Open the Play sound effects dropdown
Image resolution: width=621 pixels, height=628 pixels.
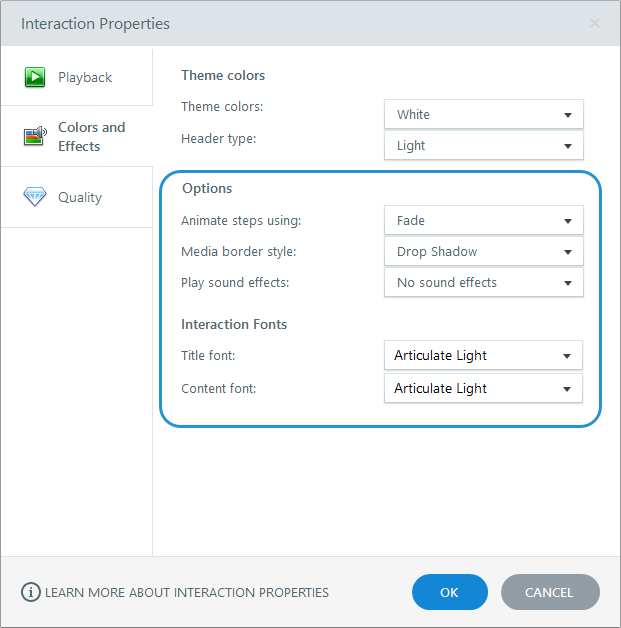click(x=483, y=283)
